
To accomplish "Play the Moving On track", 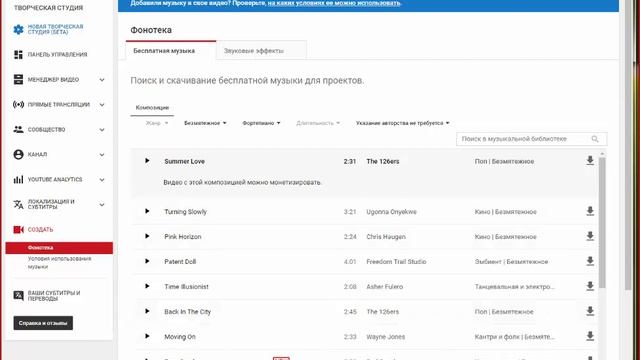I will [x=147, y=336].
